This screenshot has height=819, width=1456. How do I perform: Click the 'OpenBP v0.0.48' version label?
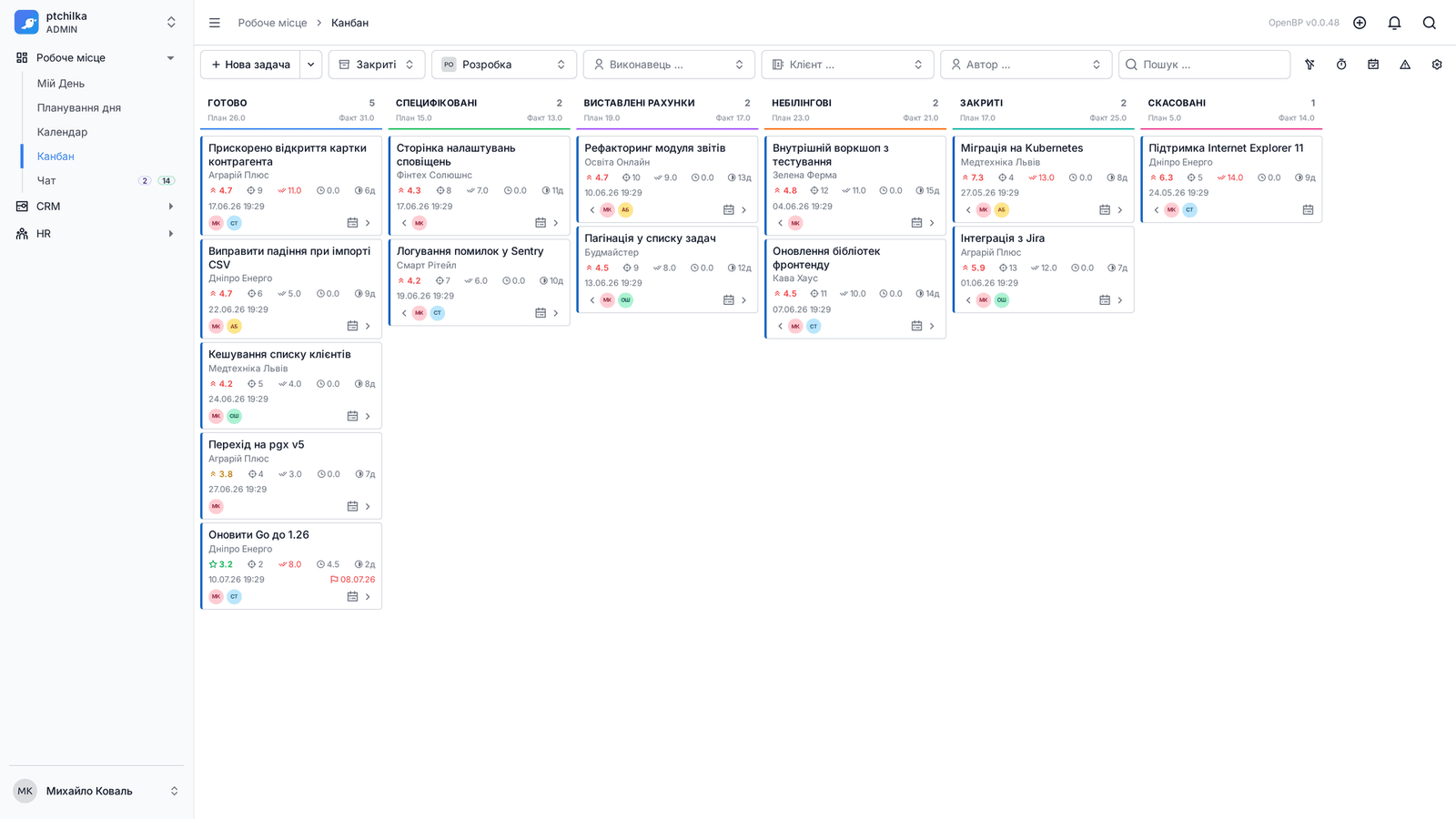1304,23
